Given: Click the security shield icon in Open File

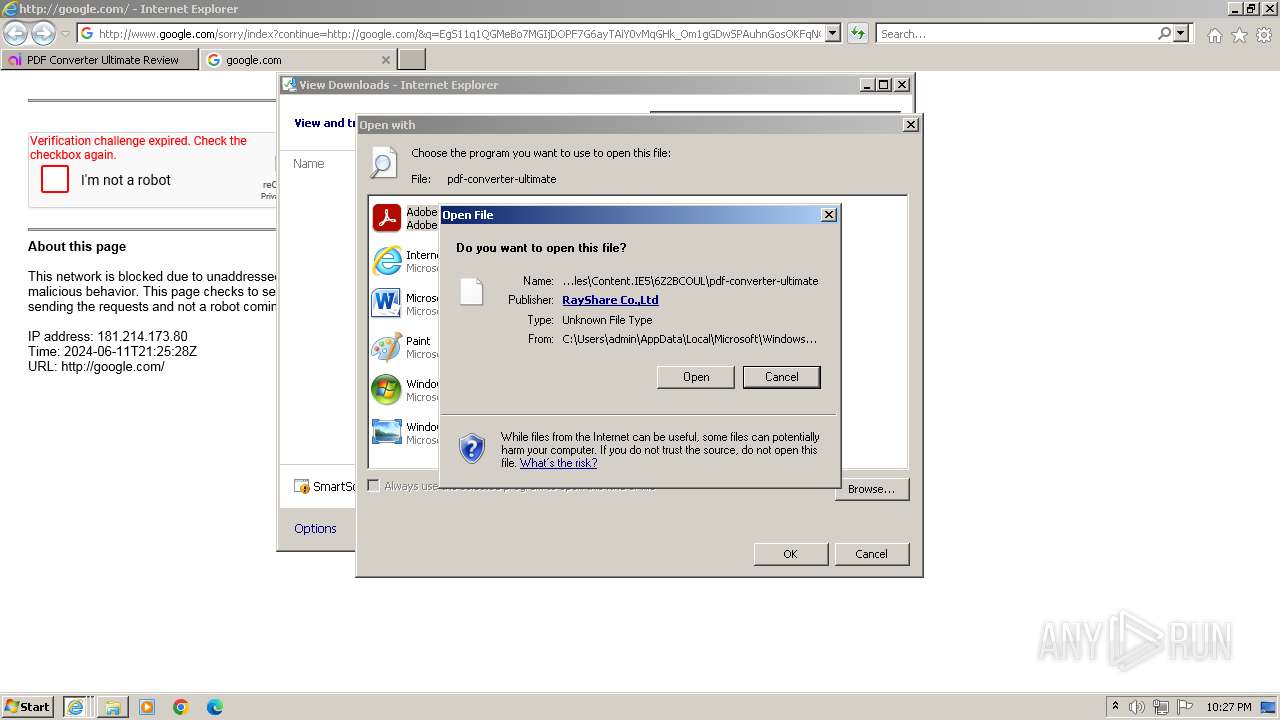Looking at the screenshot, I should (472, 448).
